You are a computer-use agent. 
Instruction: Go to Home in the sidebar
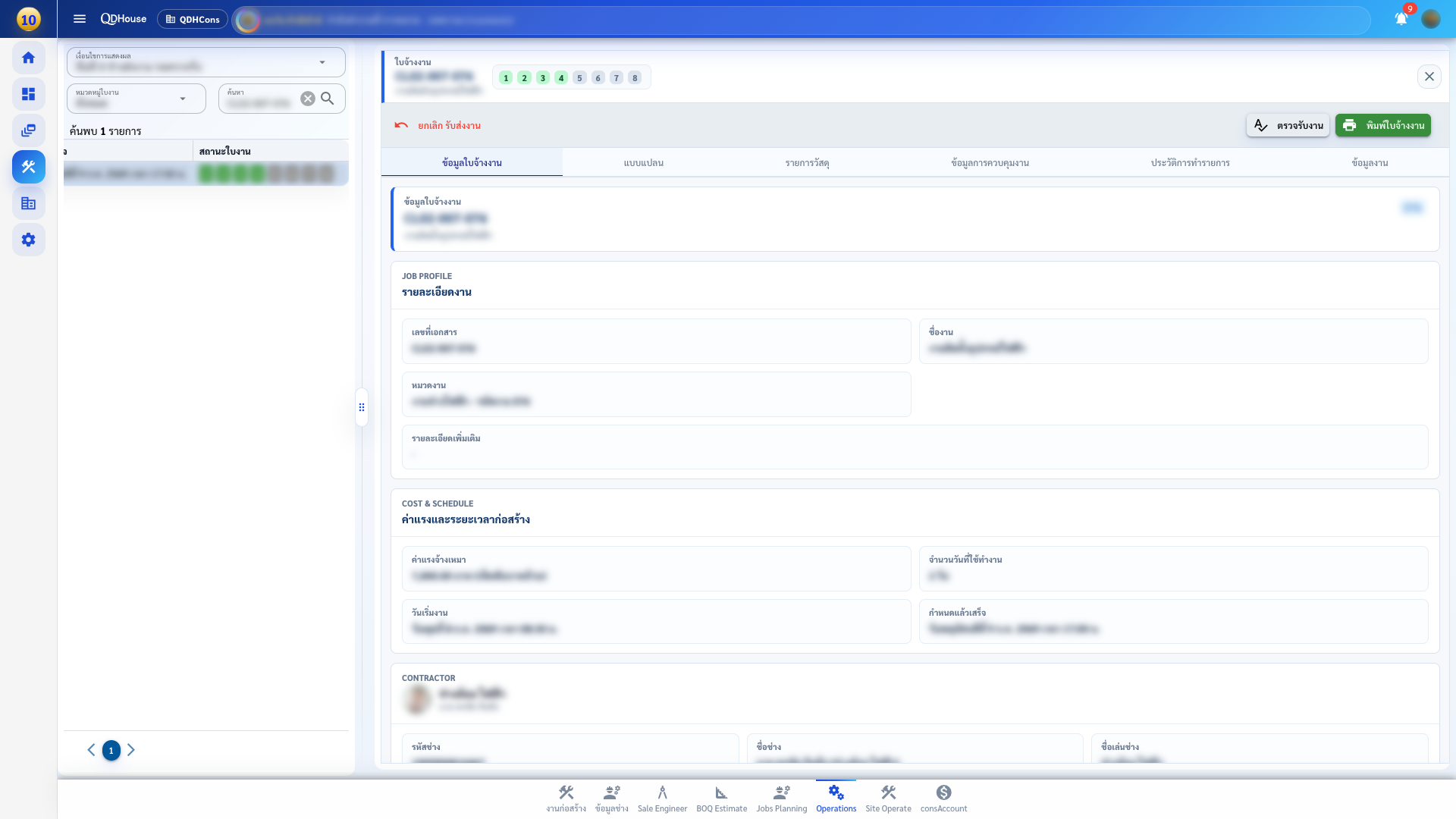[29, 58]
